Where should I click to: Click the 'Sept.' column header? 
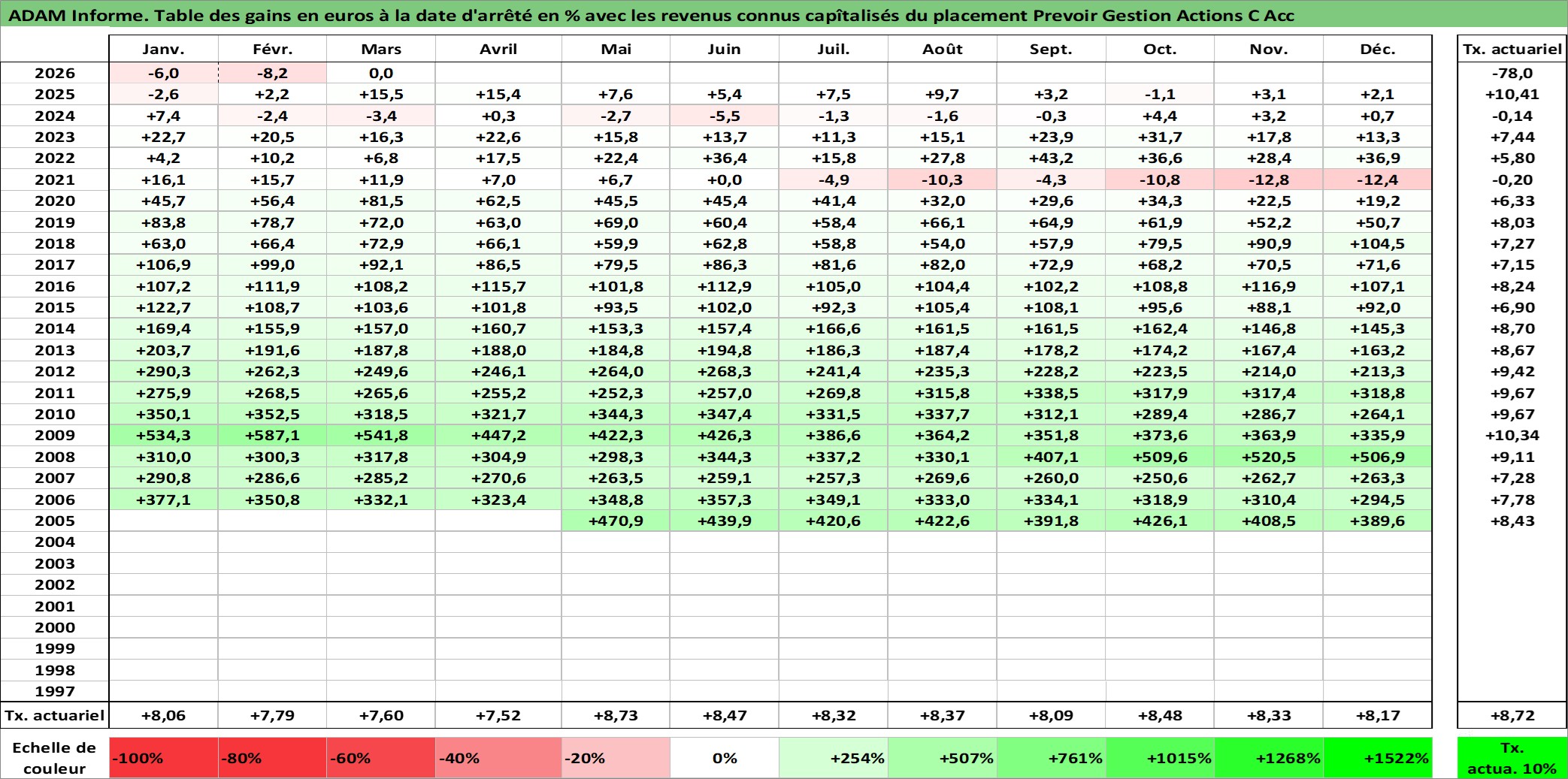[1051, 49]
